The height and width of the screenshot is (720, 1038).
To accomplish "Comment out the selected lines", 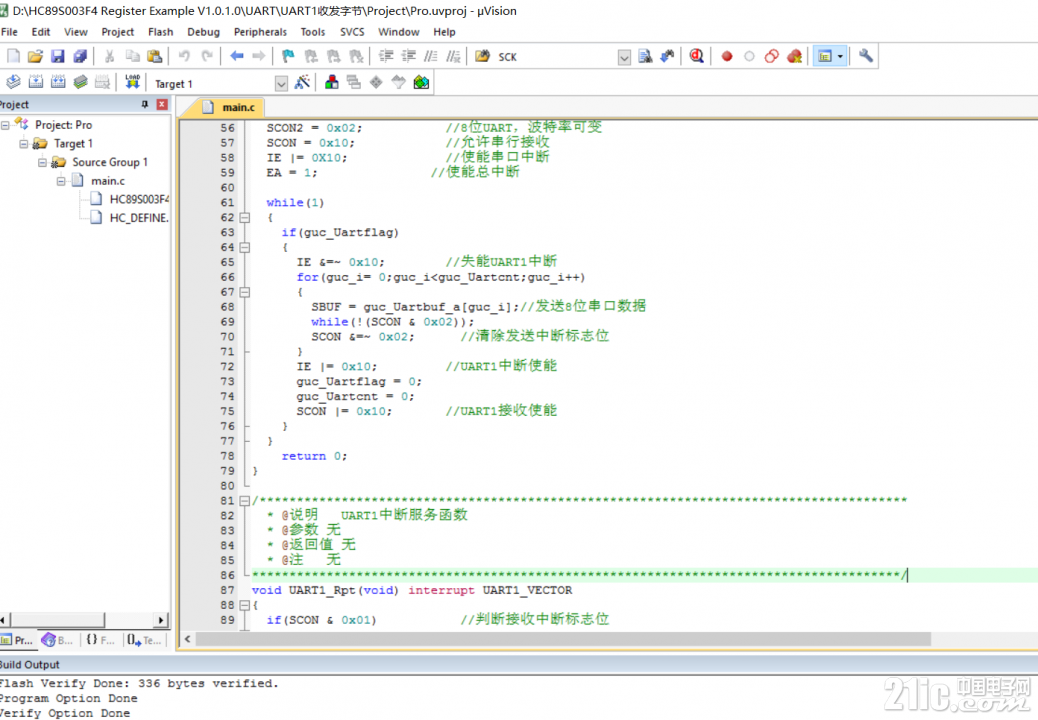I will click(x=431, y=56).
